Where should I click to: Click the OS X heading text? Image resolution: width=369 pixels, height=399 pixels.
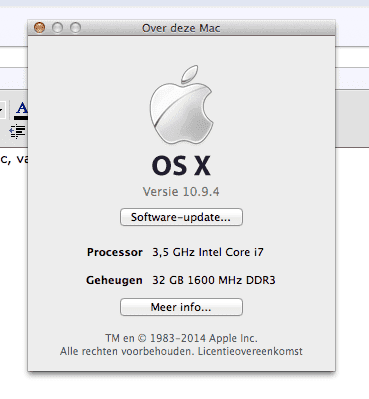(x=181, y=166)
